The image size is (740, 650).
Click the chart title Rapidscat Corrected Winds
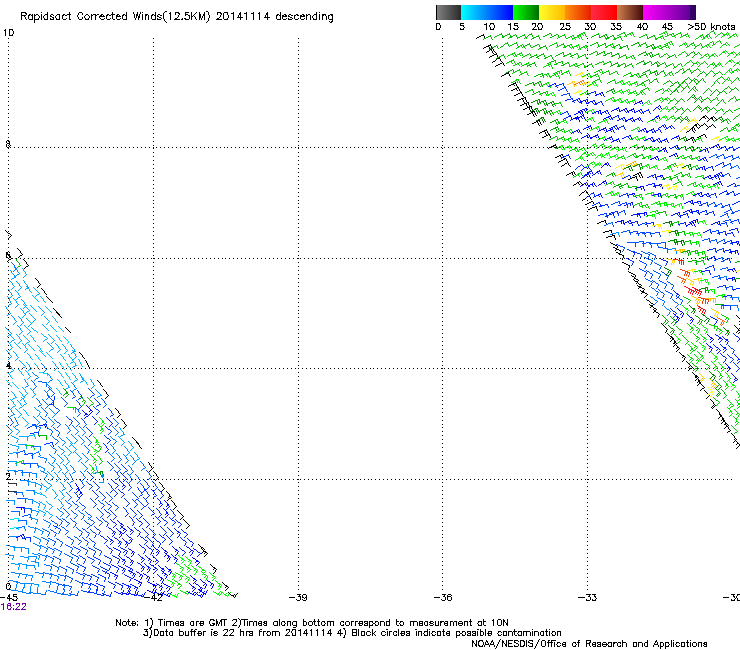[177, 17]
